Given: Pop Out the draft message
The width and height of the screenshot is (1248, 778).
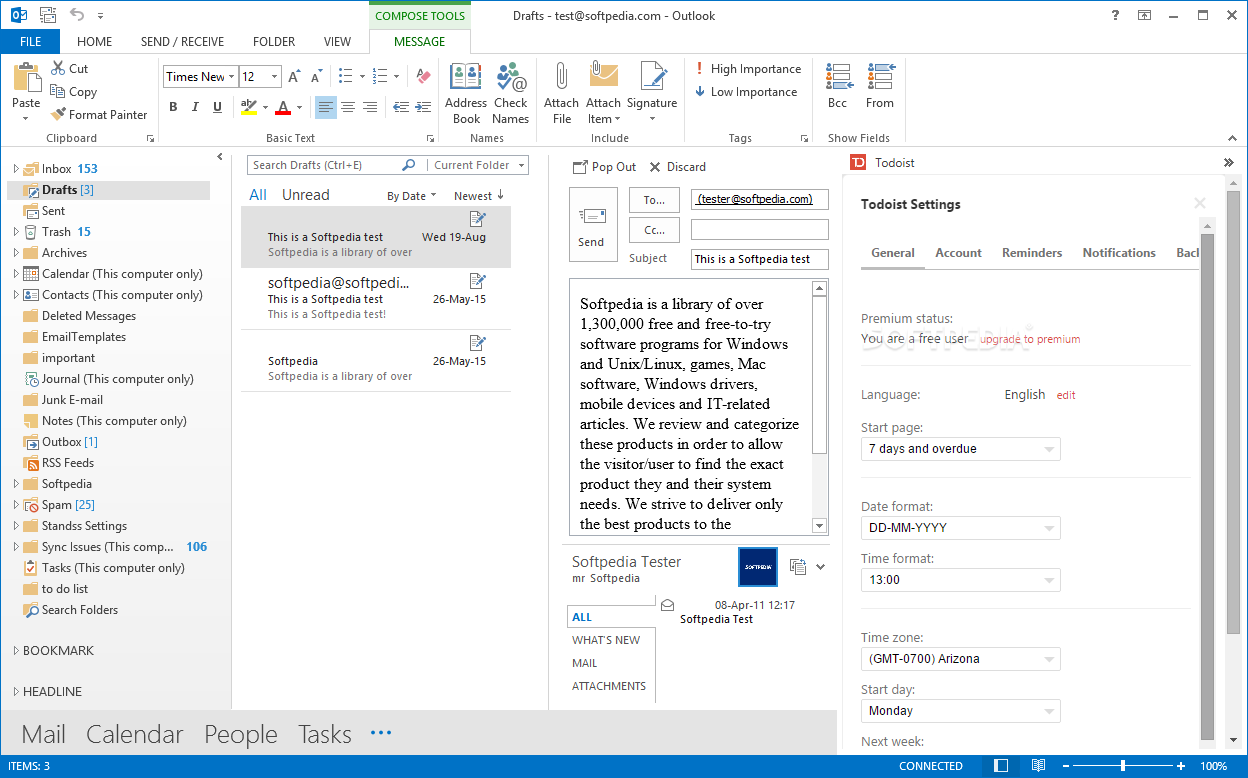Looking at the screenshot, I should pyautogui.click(x=604, y=167).
